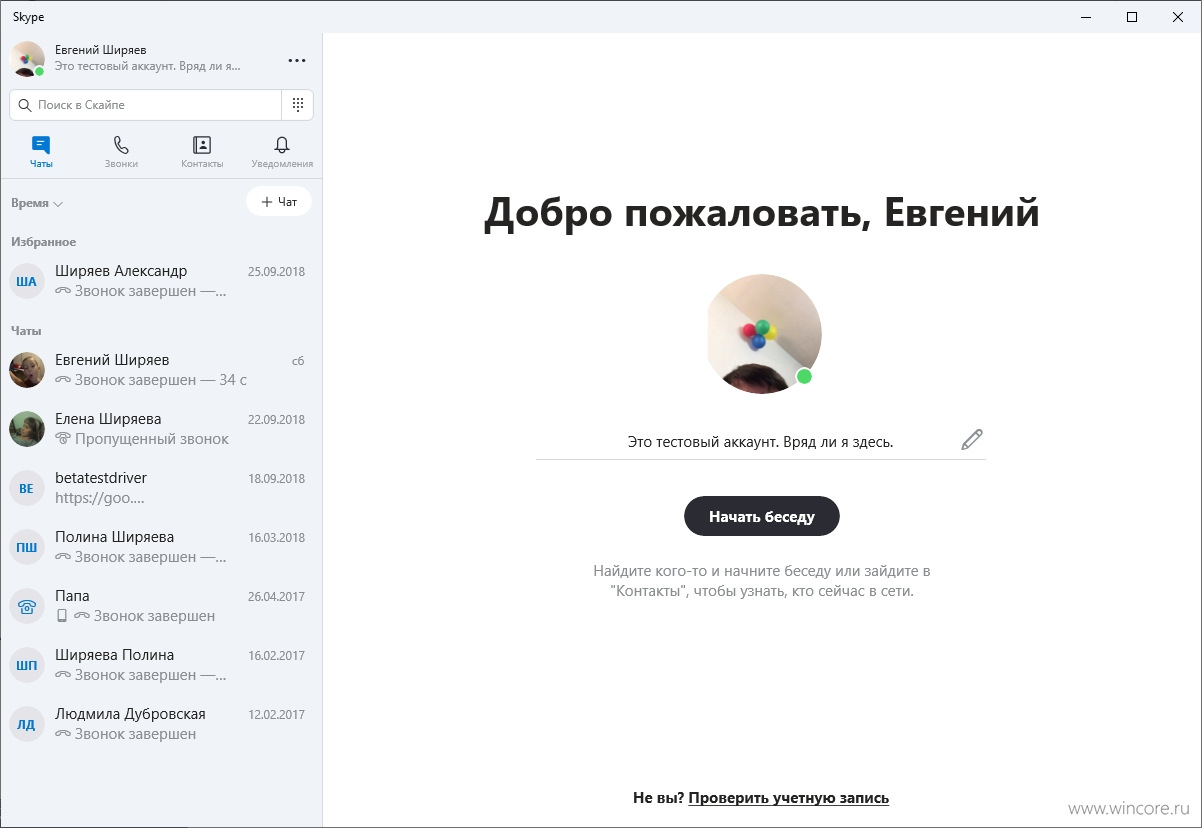Screen dimensions: 1202x828
Task: Click the profile avatar in top-left corner
Action: (x=27, y=59)
